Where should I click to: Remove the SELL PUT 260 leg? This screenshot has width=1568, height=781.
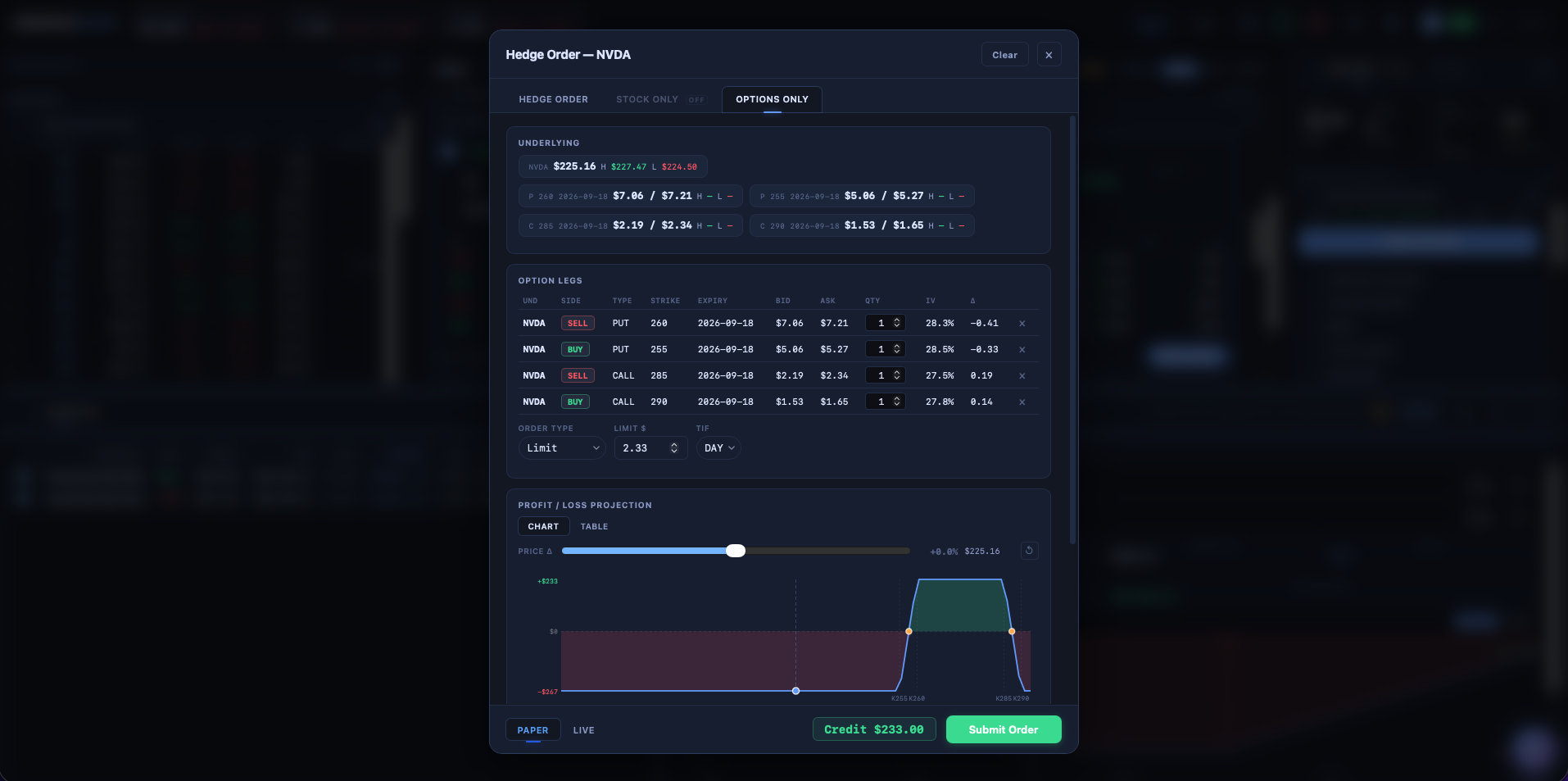(1022, 324)
